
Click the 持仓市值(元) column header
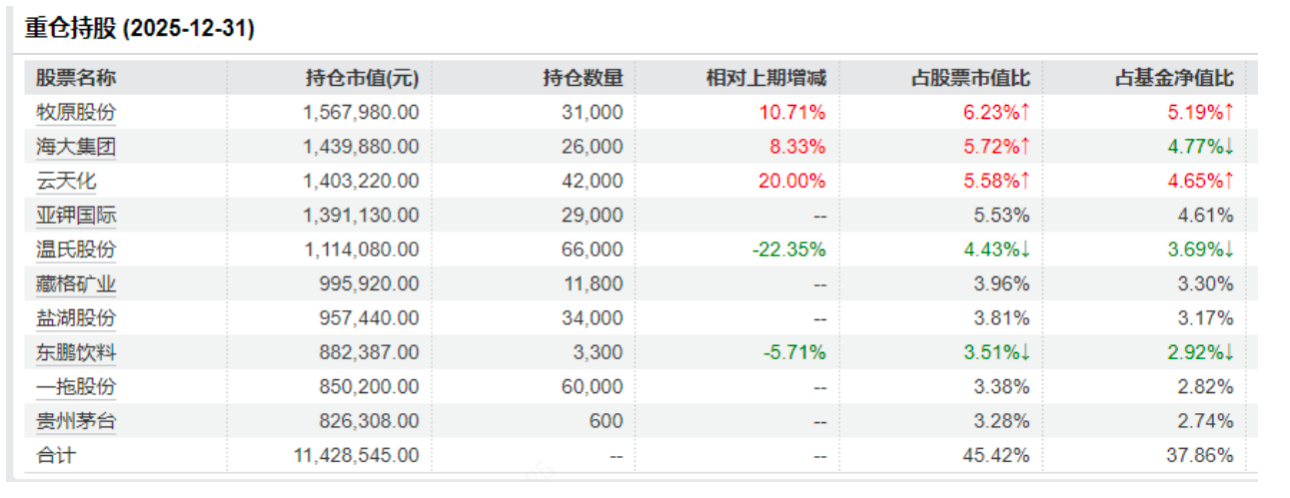click(x=362, y=78)
